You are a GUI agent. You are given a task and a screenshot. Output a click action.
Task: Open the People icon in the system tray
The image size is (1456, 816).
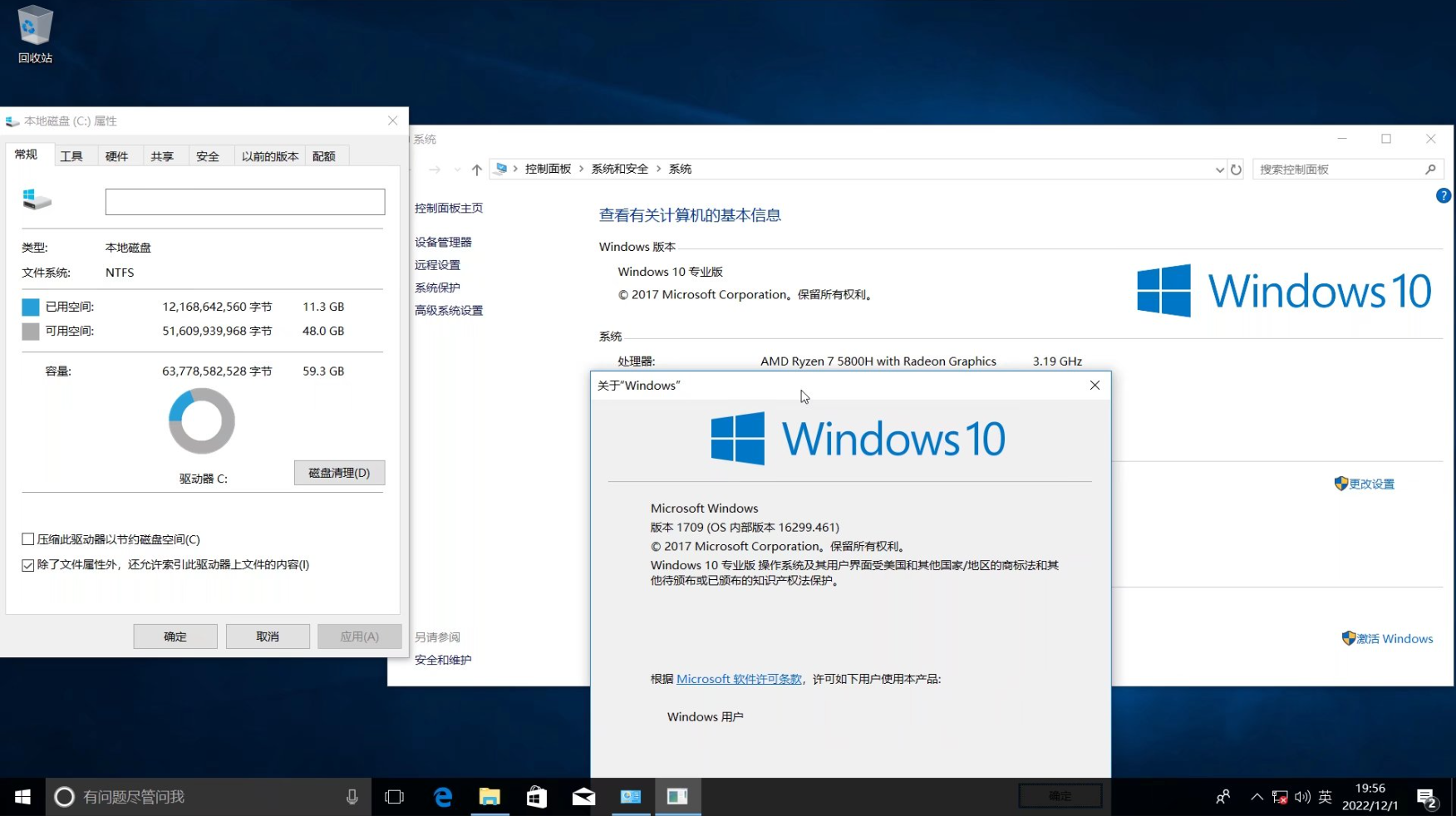pyautogui.click(x=1222, y=796)
